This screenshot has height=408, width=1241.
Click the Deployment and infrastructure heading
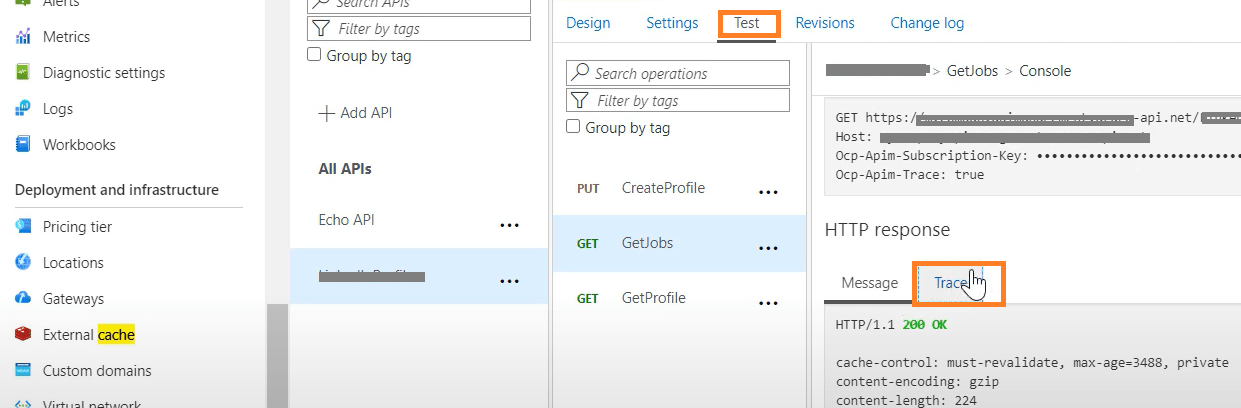click(117, 190)
